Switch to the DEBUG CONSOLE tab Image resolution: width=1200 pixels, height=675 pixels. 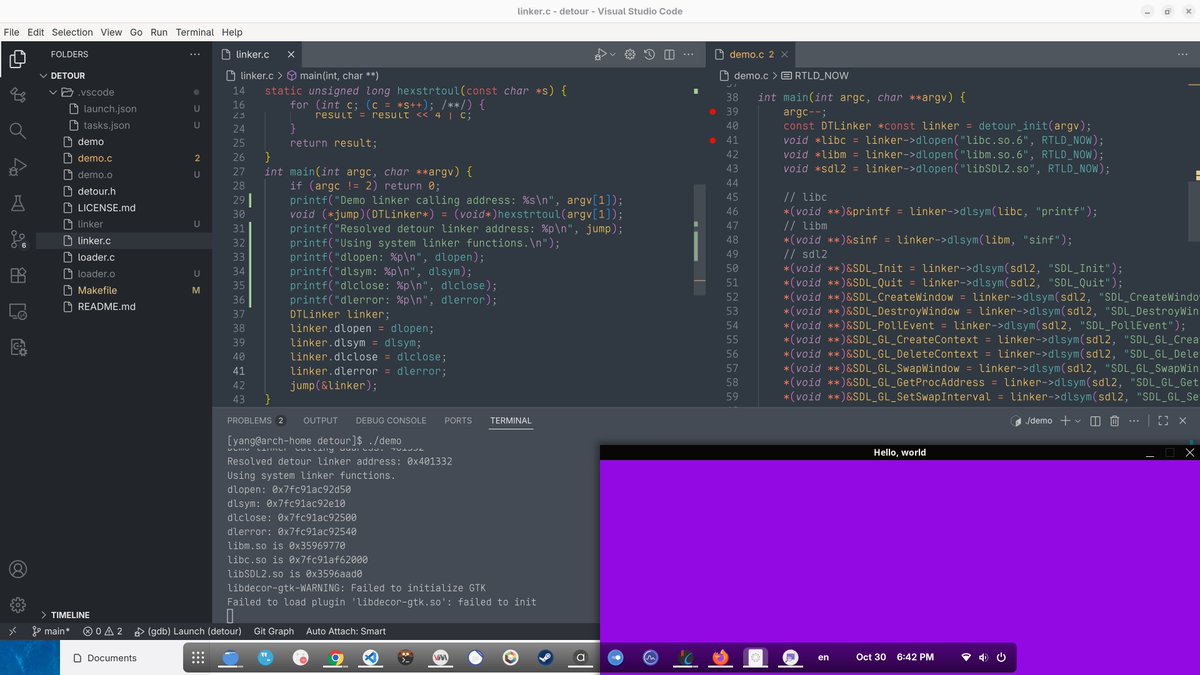391,421
